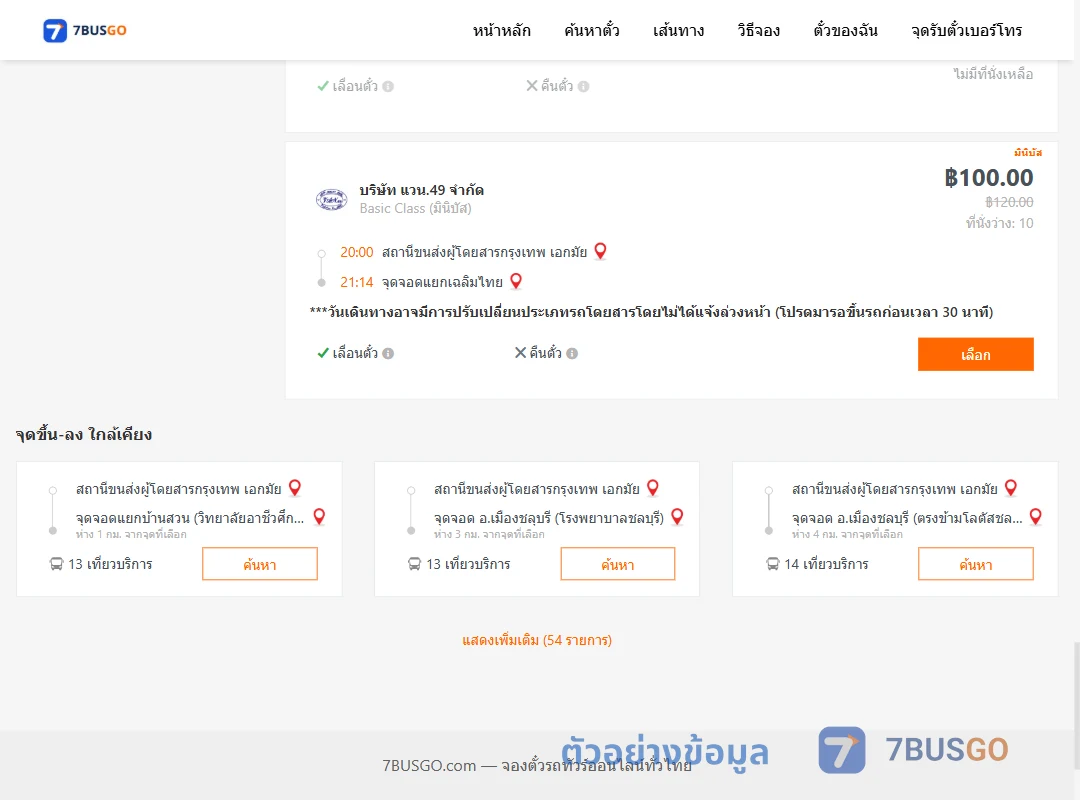Expand แสดงเพิ่มเติม (54 รายการ) link
This screenshot has height=800, width=1080.
[x=537, y=640]
